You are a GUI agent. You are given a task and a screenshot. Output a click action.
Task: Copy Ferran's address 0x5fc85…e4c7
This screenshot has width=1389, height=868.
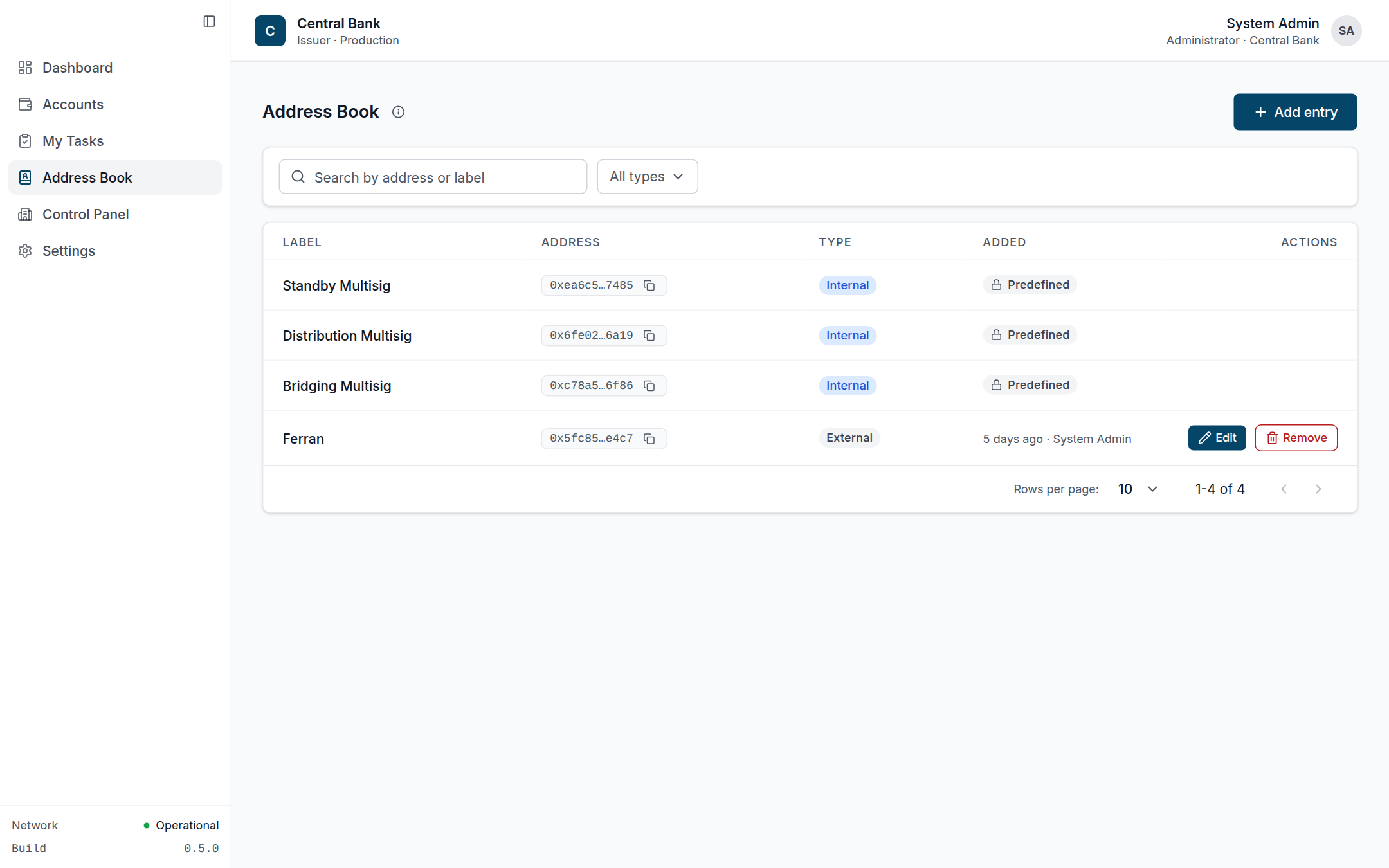(x=649, y=439)
